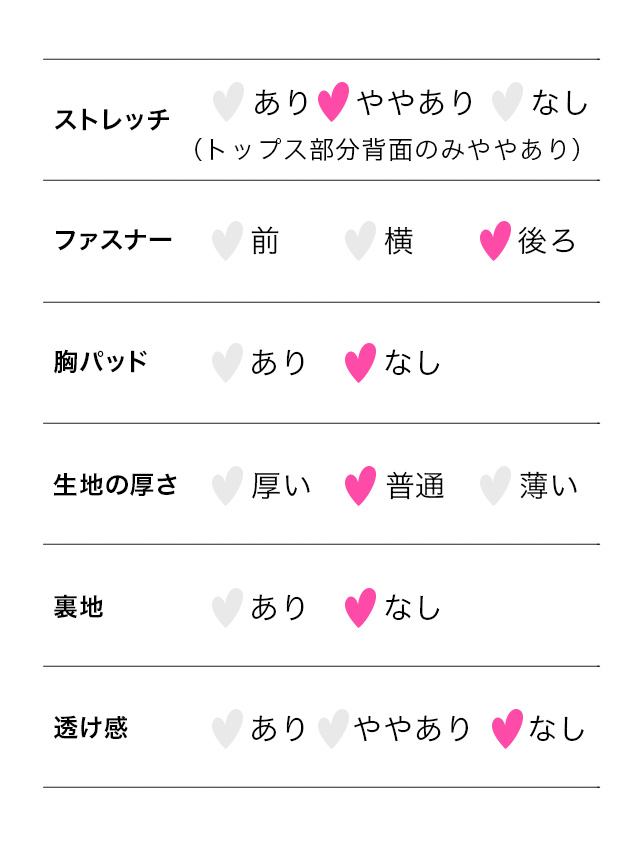Click the 生地の厚さ row label
Image resolution: width=640 pixels, height=854 pixels.
click(x=115, y=485)
